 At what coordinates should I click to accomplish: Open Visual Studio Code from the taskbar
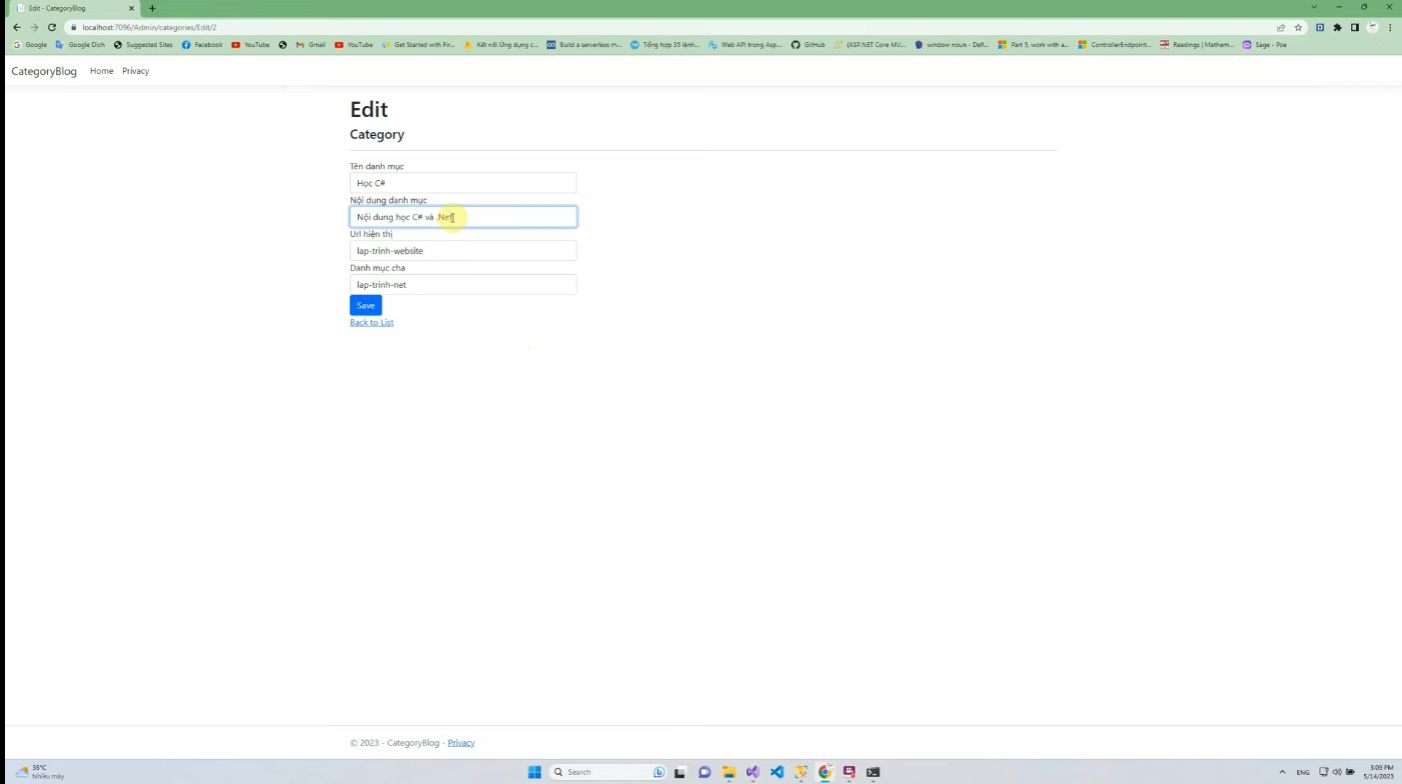777,772
